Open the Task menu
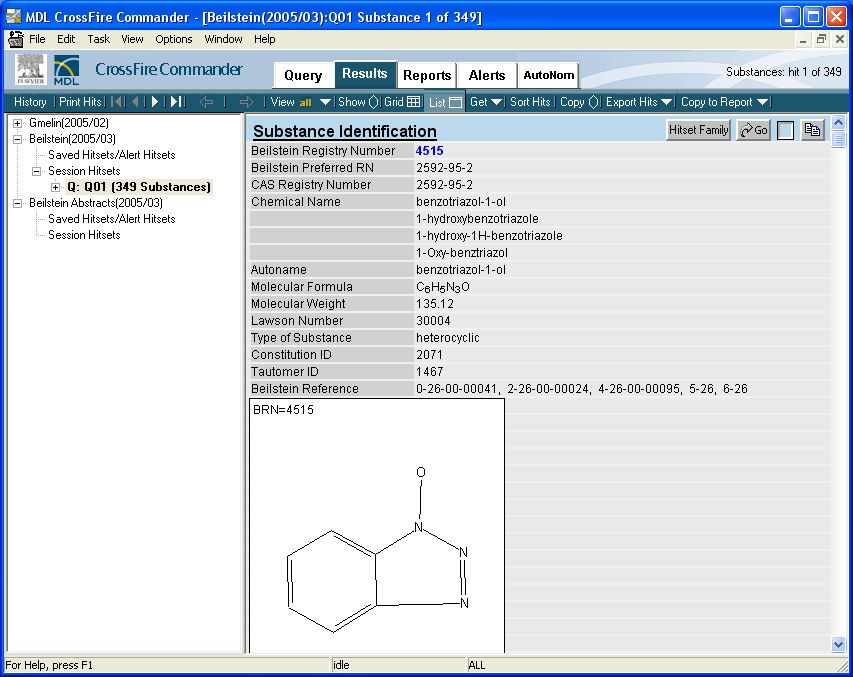This screenshot has width=853, height=677. 98,39
